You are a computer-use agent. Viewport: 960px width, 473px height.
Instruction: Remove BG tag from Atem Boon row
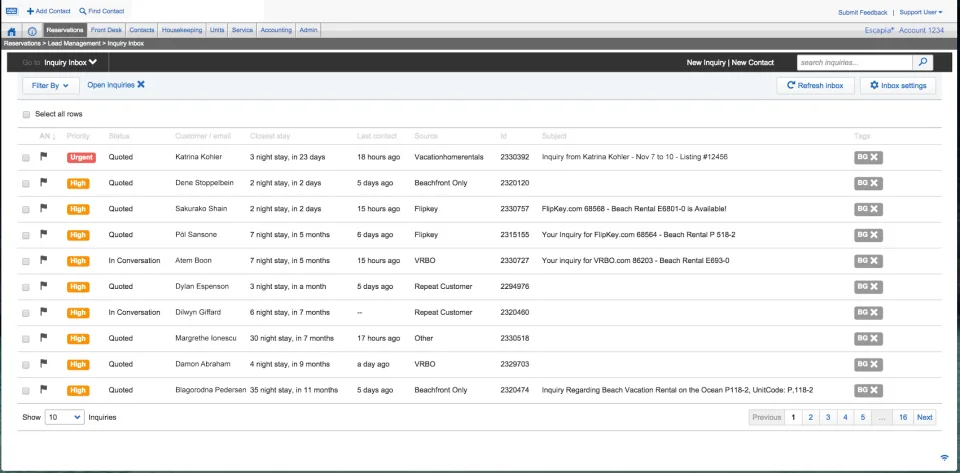[x=874, y=261]
